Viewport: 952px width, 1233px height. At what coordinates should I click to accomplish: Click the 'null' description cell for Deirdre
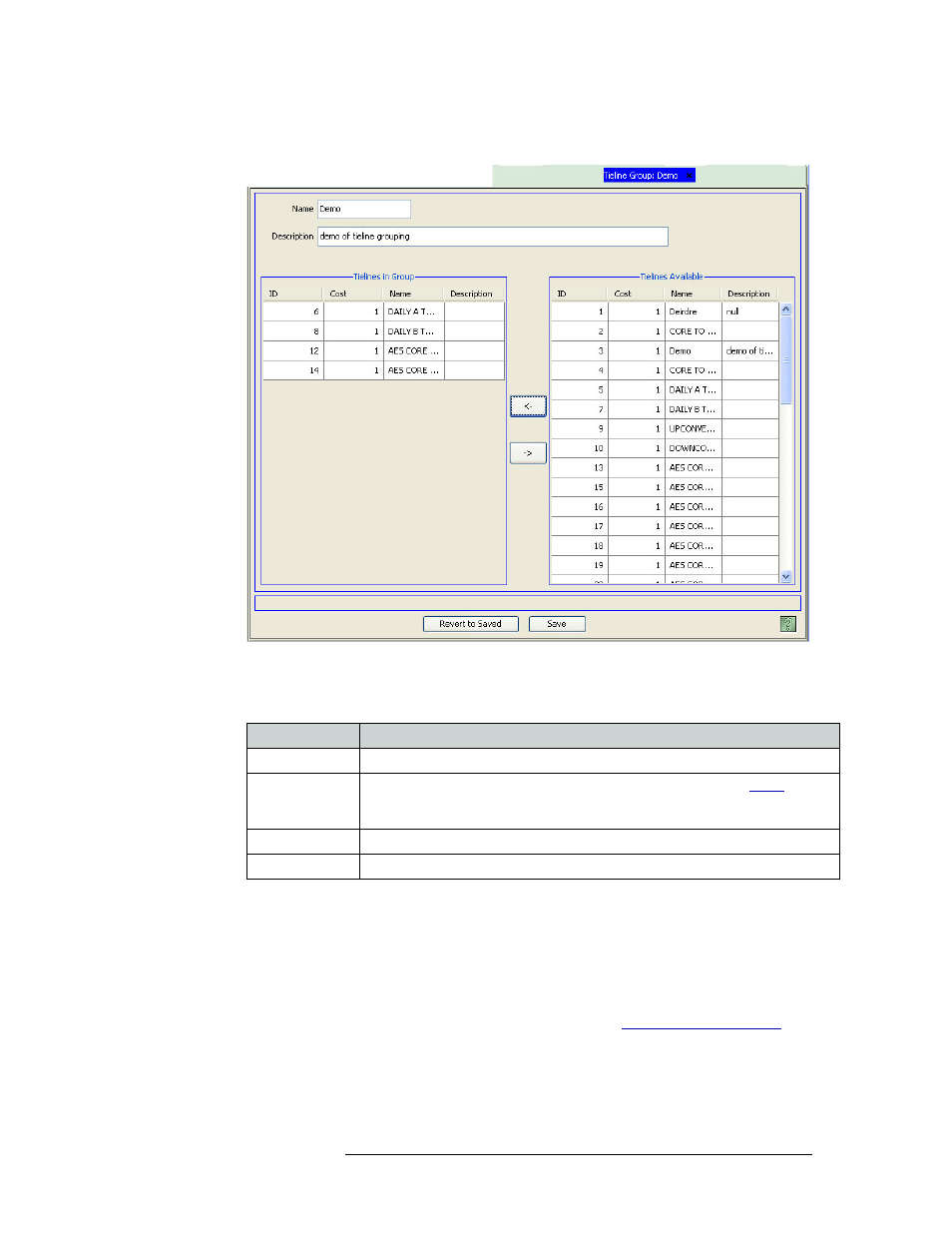point(749,311)
